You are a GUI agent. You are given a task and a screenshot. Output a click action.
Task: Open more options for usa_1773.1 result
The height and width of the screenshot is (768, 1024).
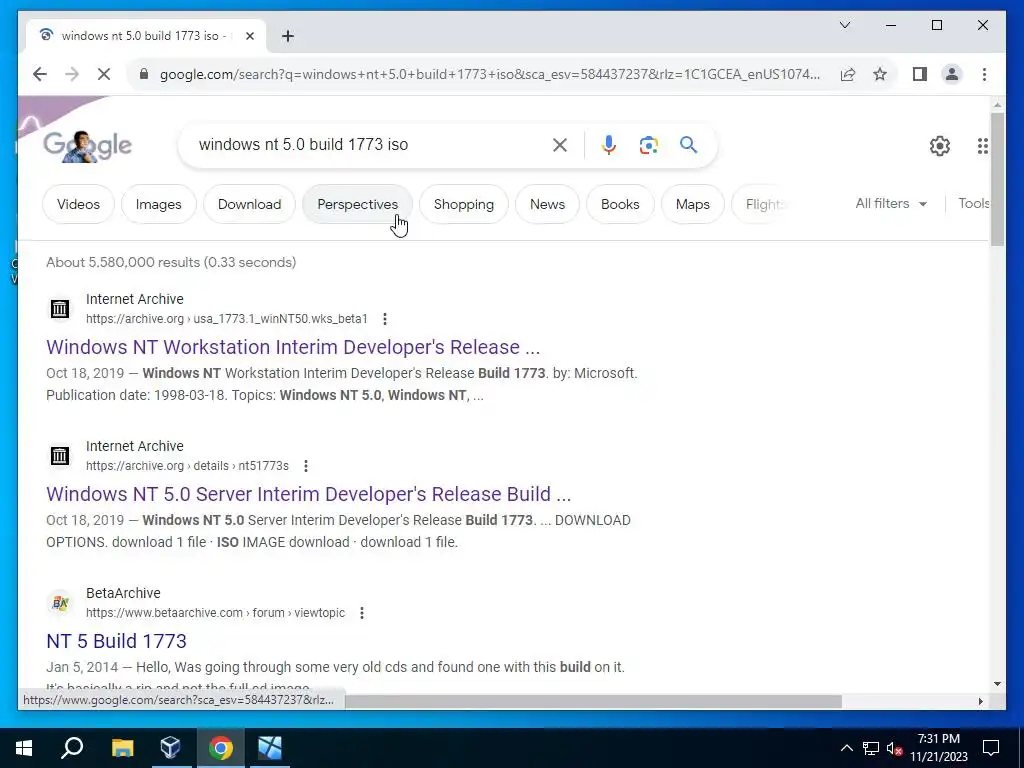[385, 319]
